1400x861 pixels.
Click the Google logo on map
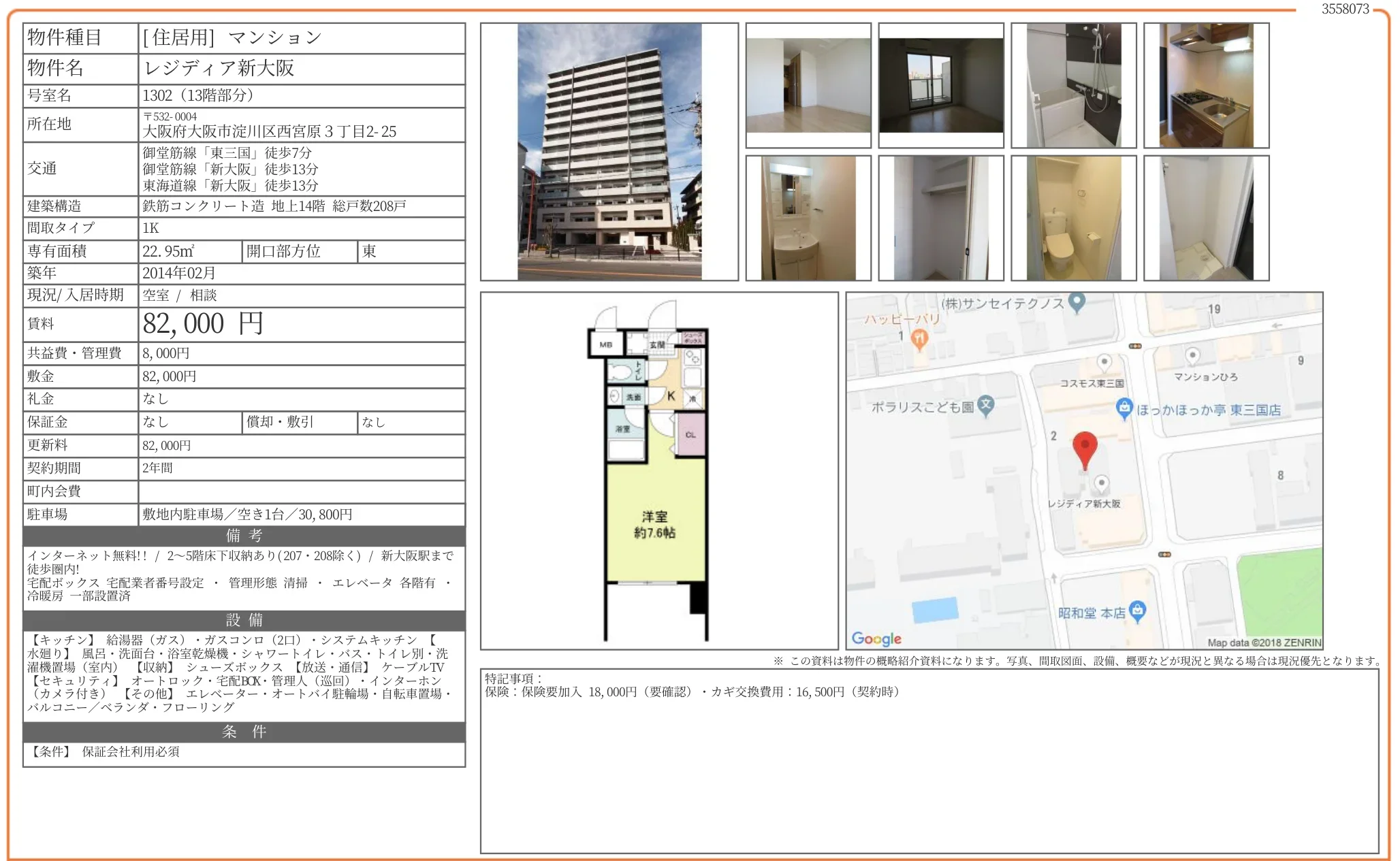coord(876,638)
